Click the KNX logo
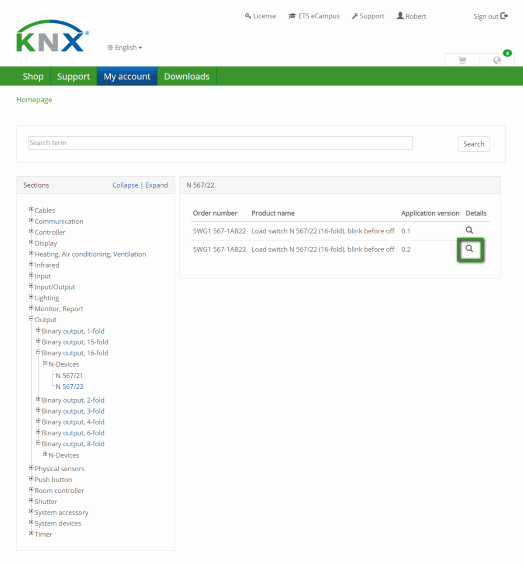The image size is (523, 566). 52,36
